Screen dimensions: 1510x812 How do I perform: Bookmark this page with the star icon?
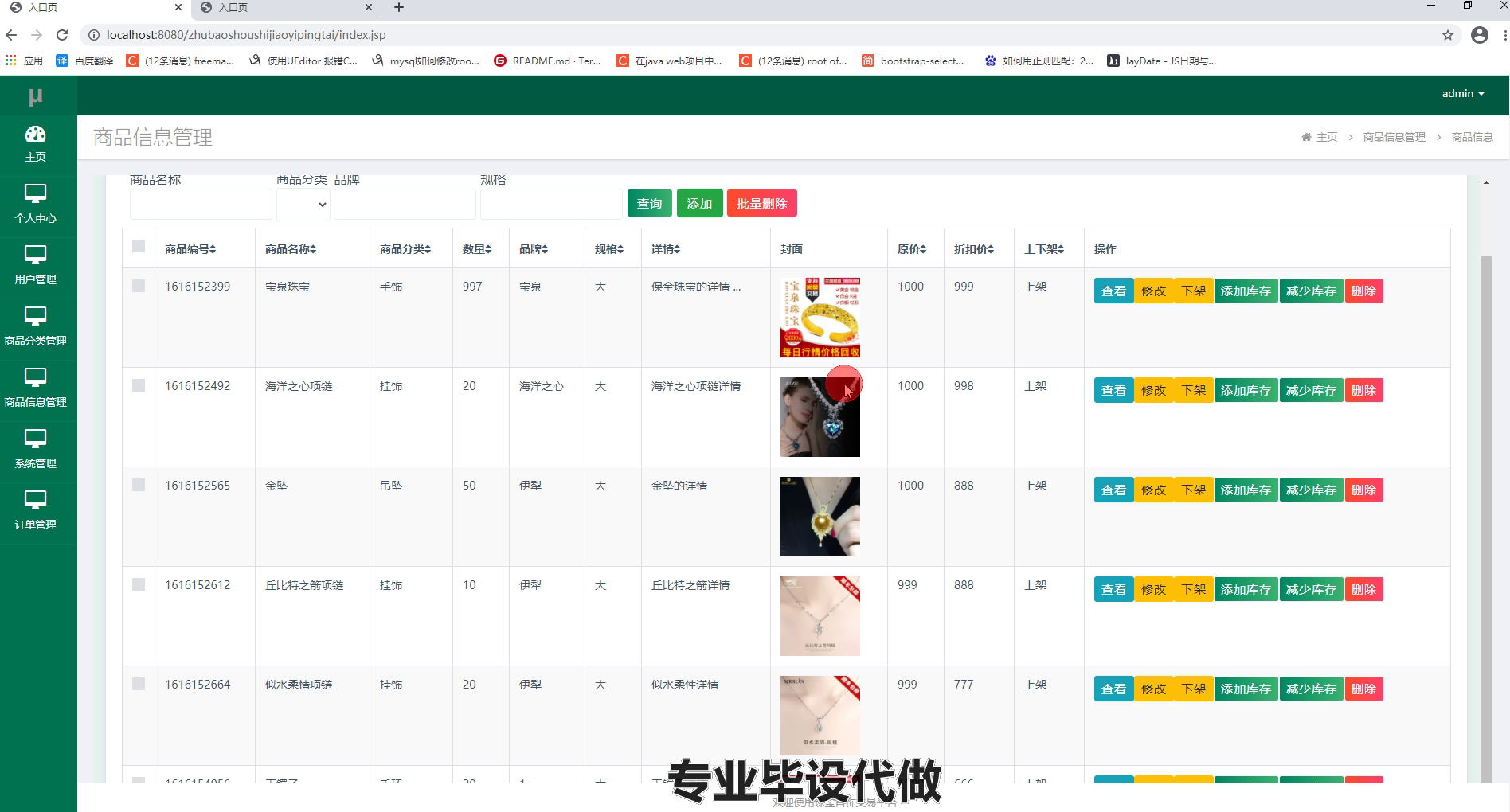point(1448,35)
